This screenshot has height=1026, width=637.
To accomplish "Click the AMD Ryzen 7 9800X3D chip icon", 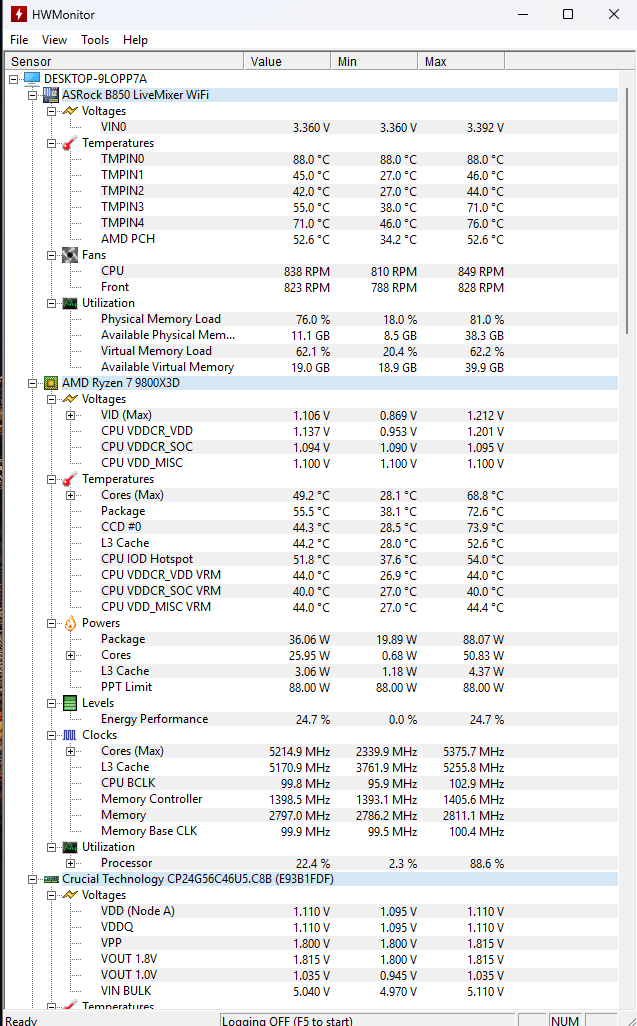I will point(51,383).
